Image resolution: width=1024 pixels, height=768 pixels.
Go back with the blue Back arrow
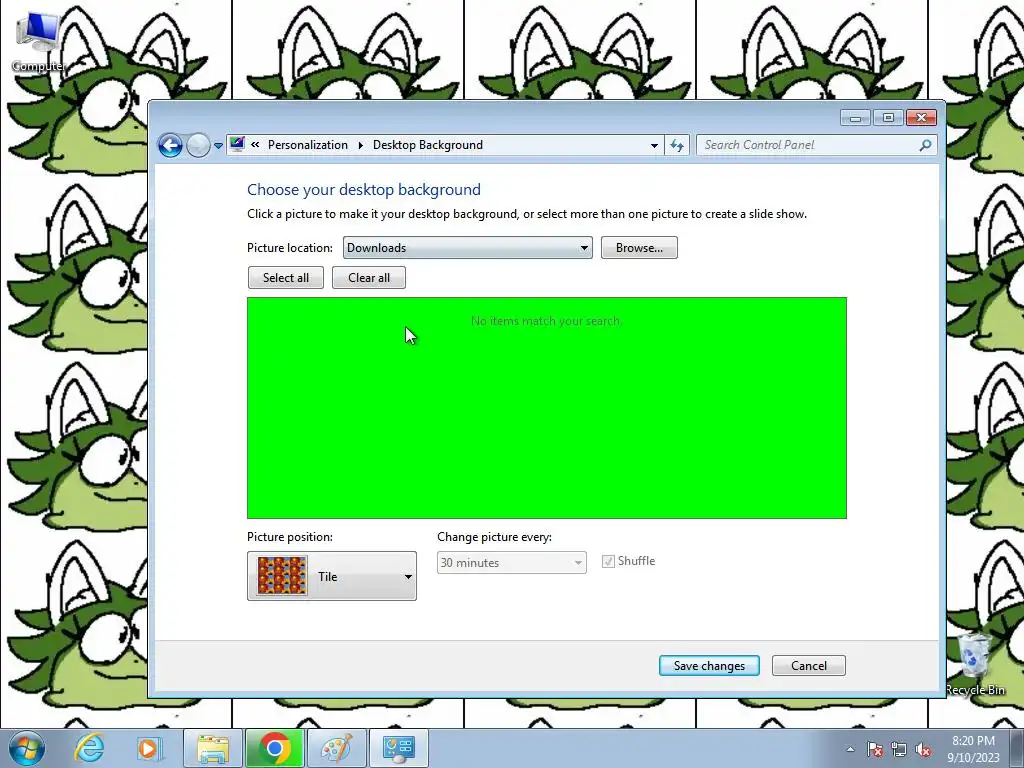170,145
